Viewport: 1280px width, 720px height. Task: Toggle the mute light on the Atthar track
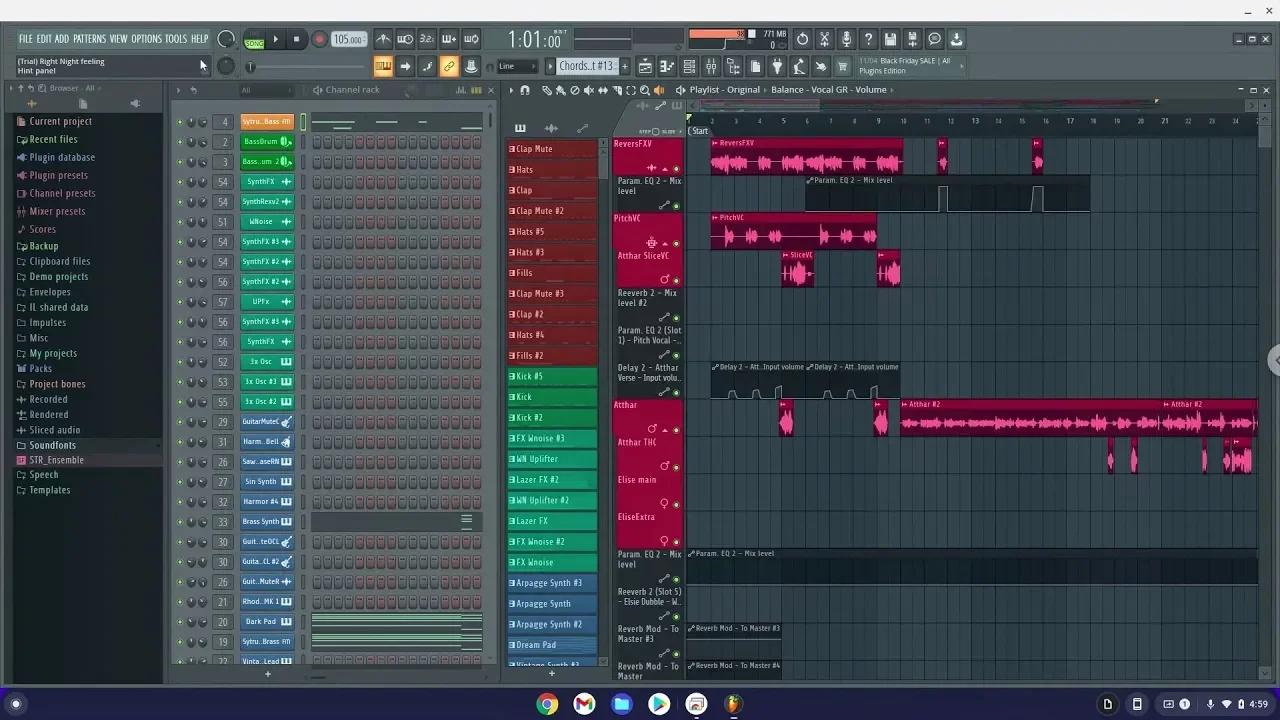(676, 430)
